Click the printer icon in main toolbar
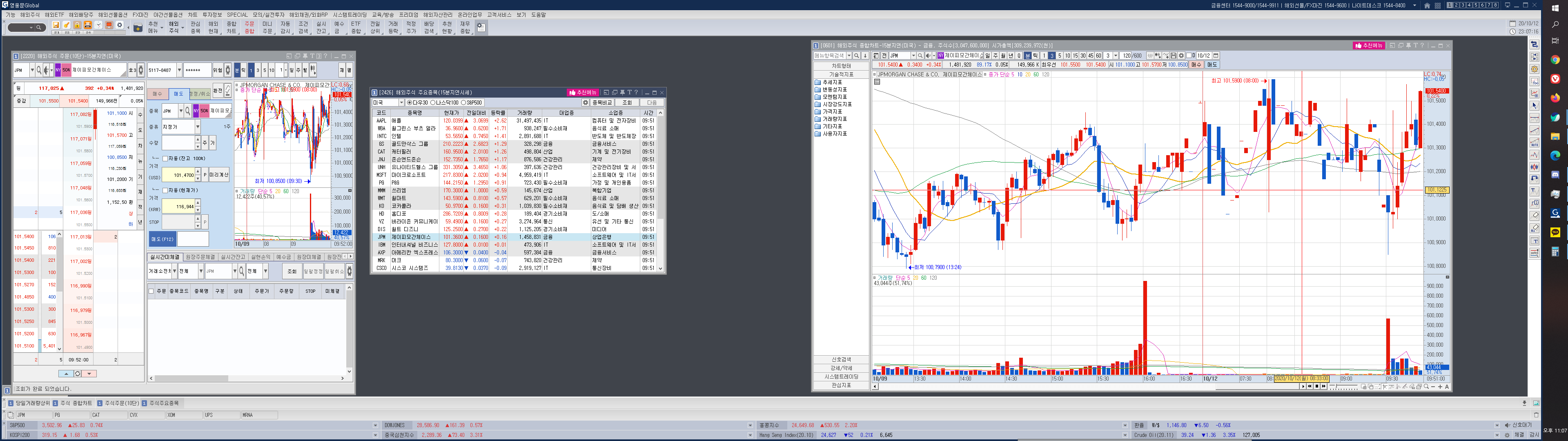This screenshot has height=441, width=1568. click(x=88, y=25)
